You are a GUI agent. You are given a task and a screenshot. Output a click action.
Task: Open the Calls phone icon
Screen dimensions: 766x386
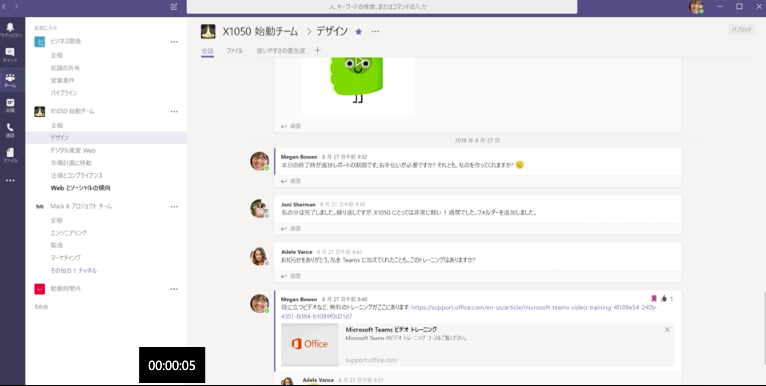pyautogui.click(x=10, y=130)
